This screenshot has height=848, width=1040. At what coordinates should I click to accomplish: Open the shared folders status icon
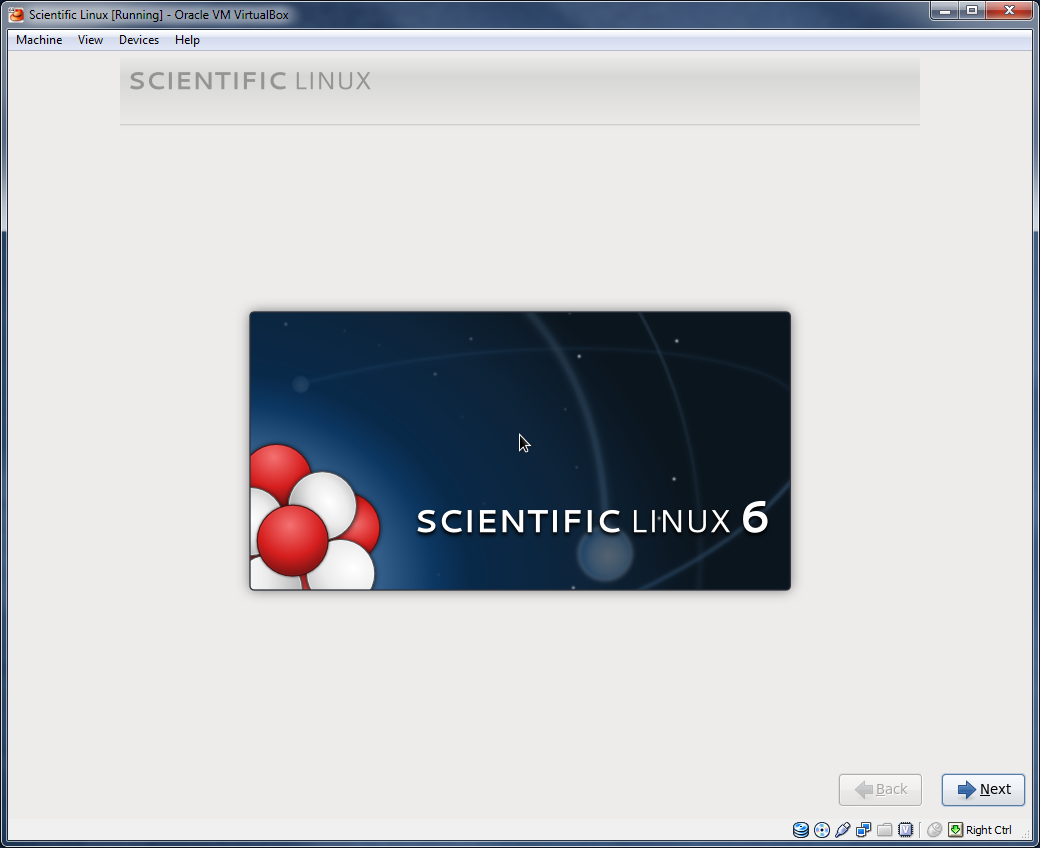point(884,829)
